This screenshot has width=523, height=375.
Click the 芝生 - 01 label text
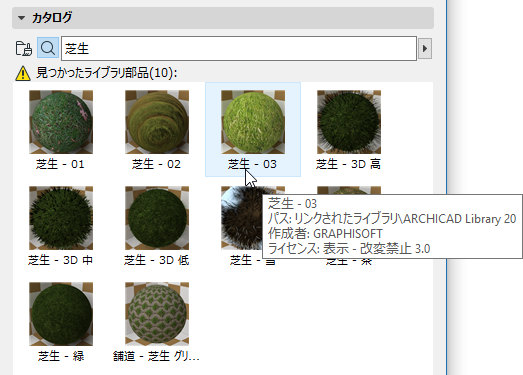click(x=60, y=164)
